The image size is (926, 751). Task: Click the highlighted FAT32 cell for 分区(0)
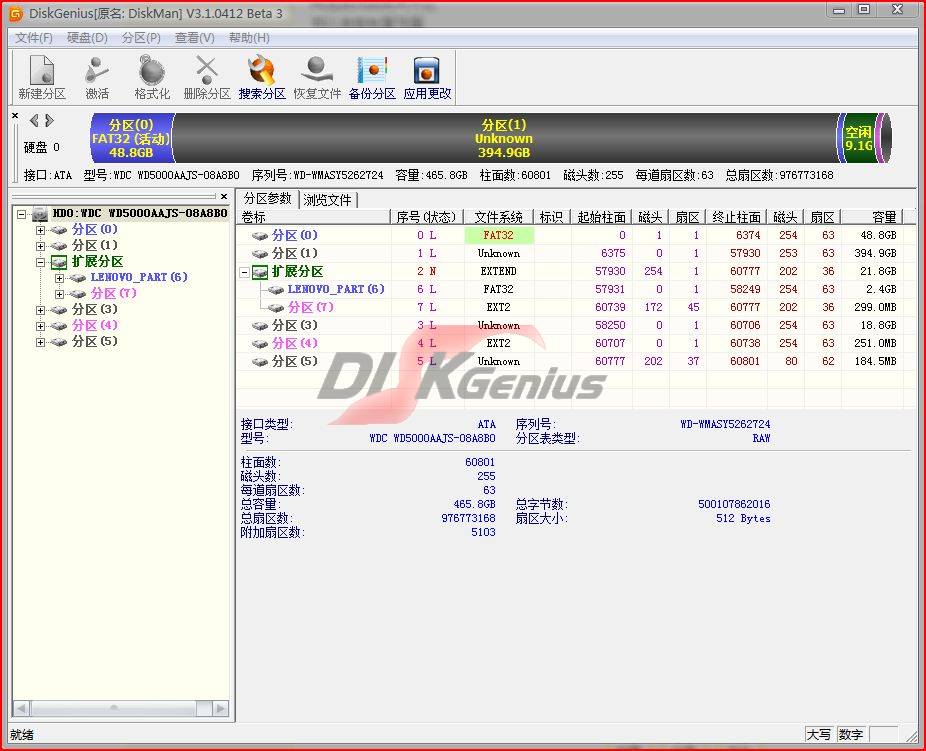(x=499, y=236)
